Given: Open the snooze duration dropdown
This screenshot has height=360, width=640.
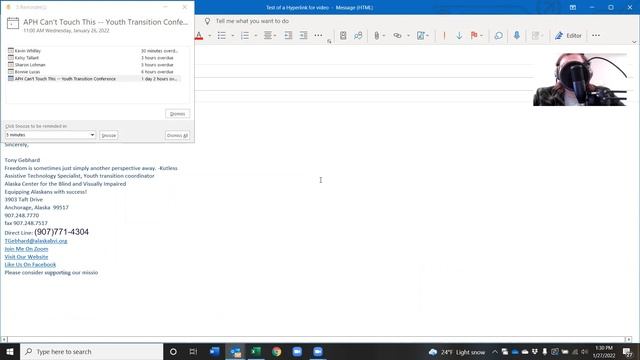Looking at the screenshot, I should [92, 135].
